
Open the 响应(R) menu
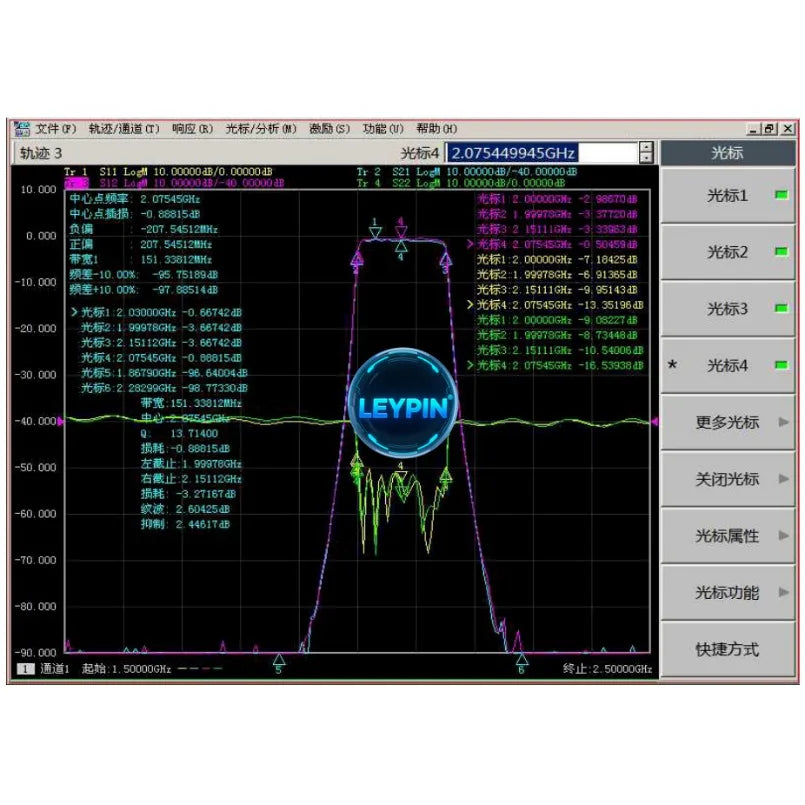click(x=192, y=128)
